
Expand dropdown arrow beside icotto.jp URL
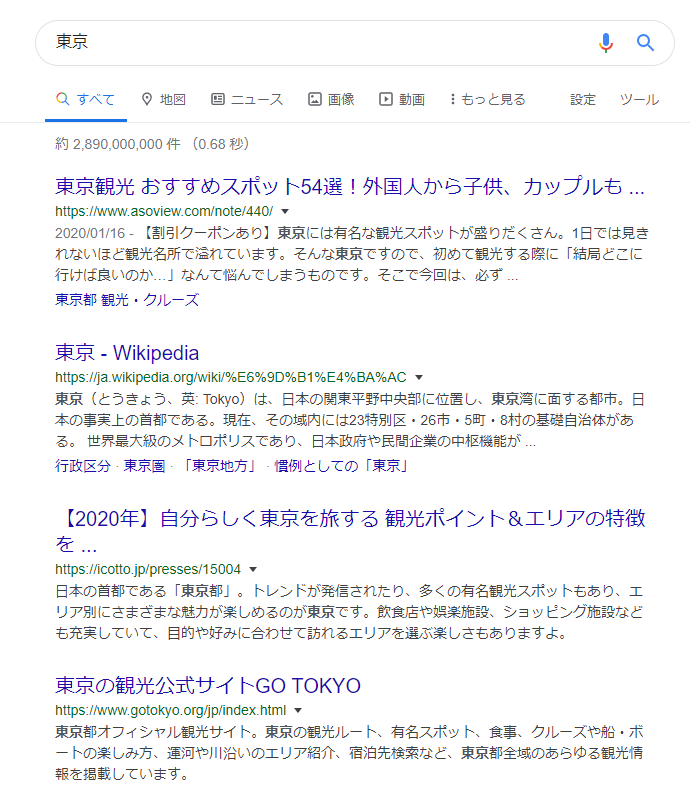pyautogui.click(x=253, y=569)
